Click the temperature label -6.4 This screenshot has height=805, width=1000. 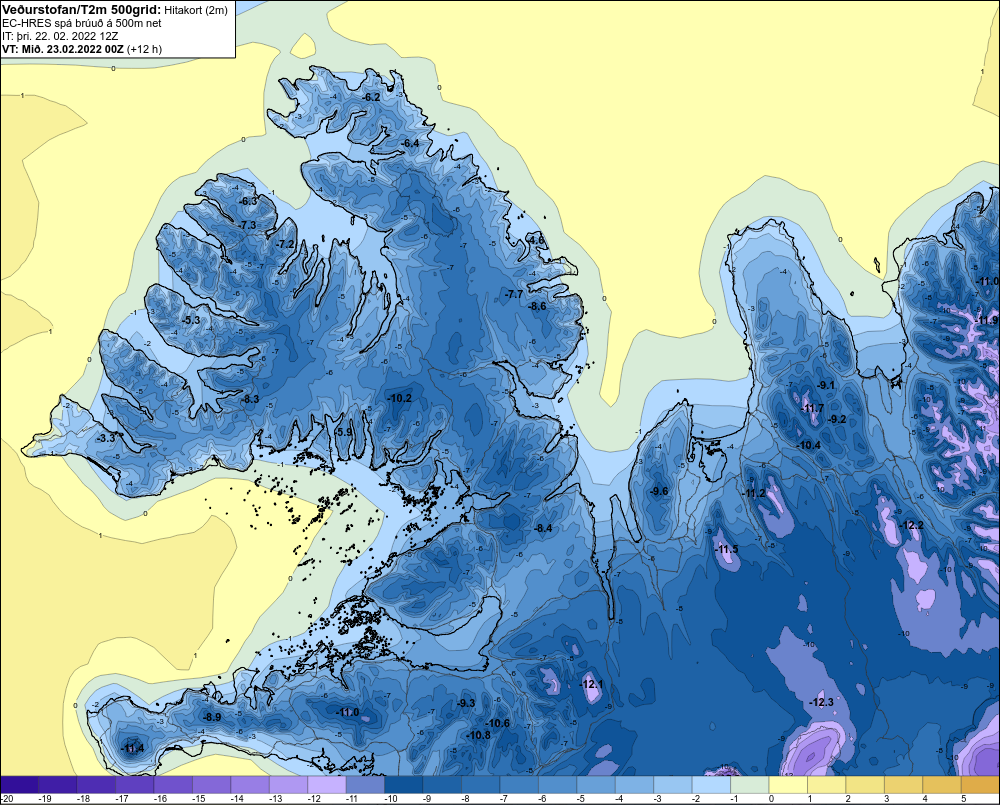click(411, 144)
